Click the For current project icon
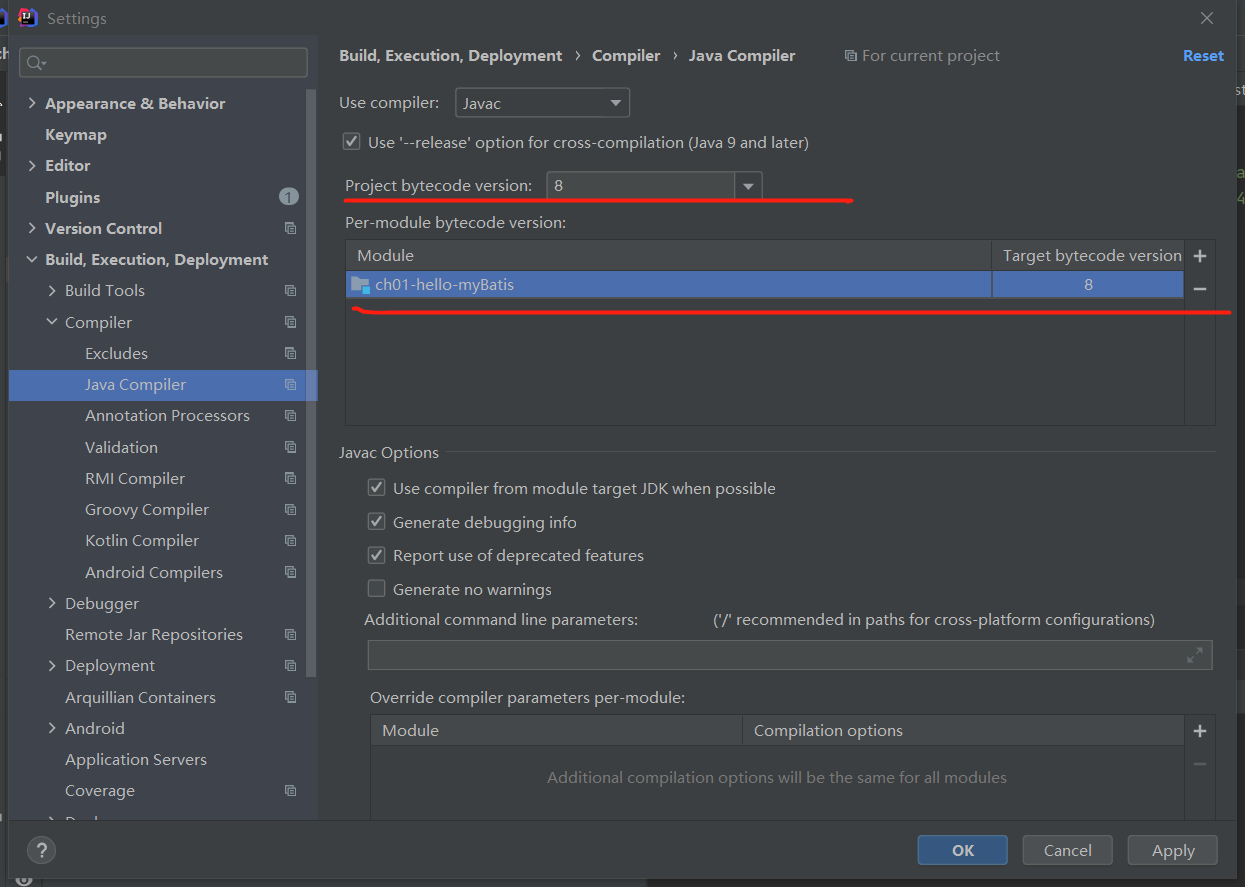1245x887 pixels. click(850, 56)
